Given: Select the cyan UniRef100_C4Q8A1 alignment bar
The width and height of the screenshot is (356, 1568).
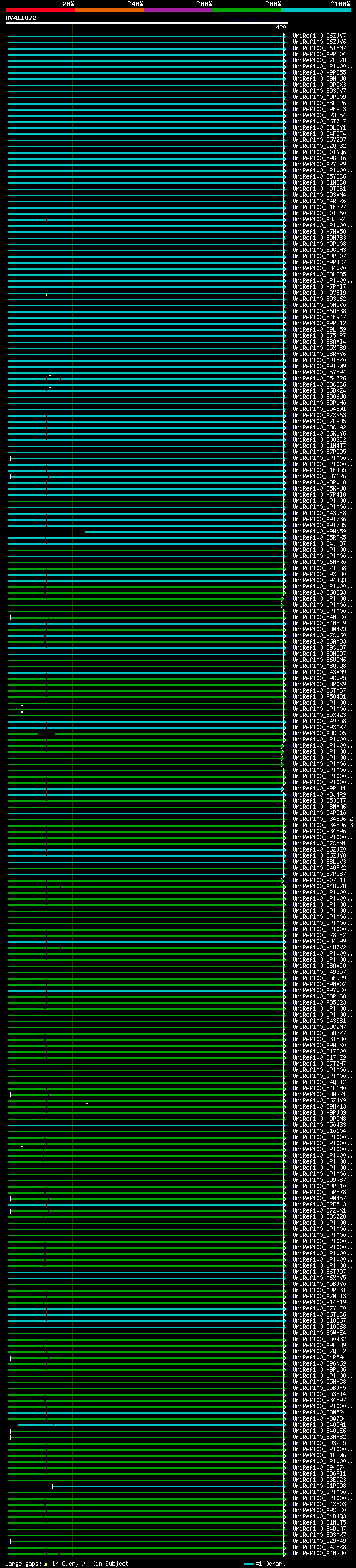Looking at the screenshot, I should 152,1425.
